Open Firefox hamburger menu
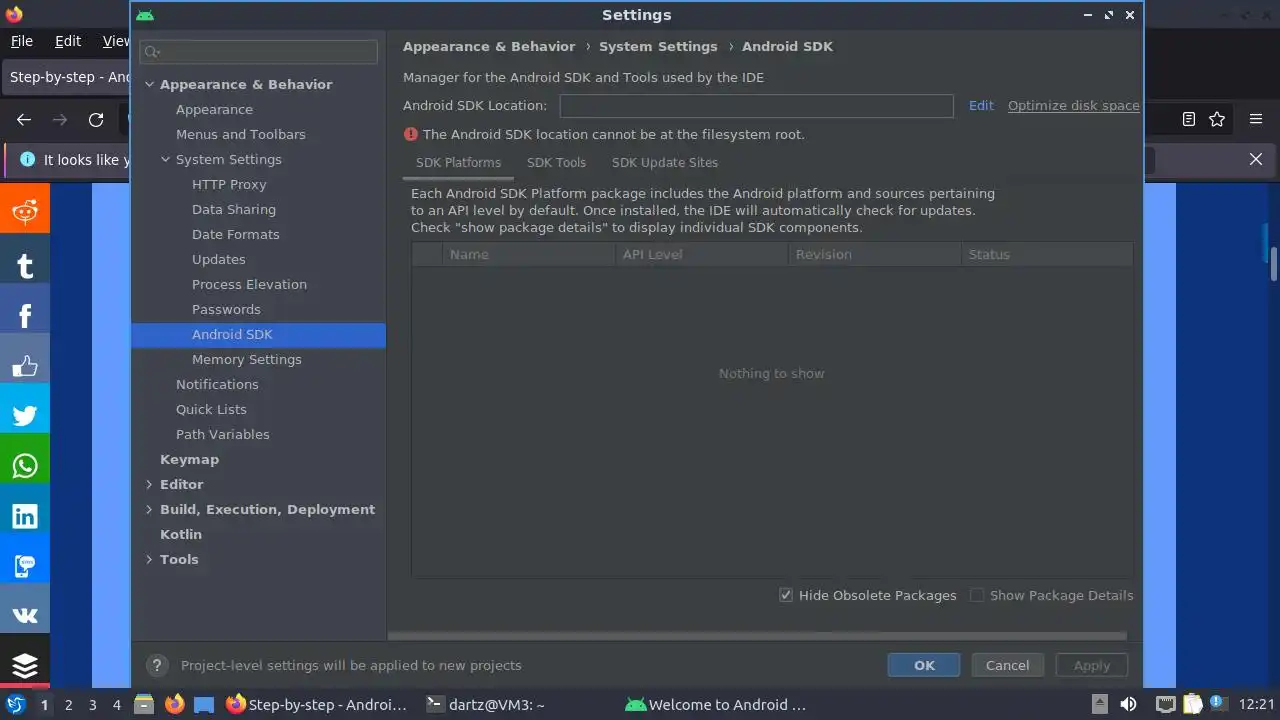 pyautogui.click(x=1256, y=119)
